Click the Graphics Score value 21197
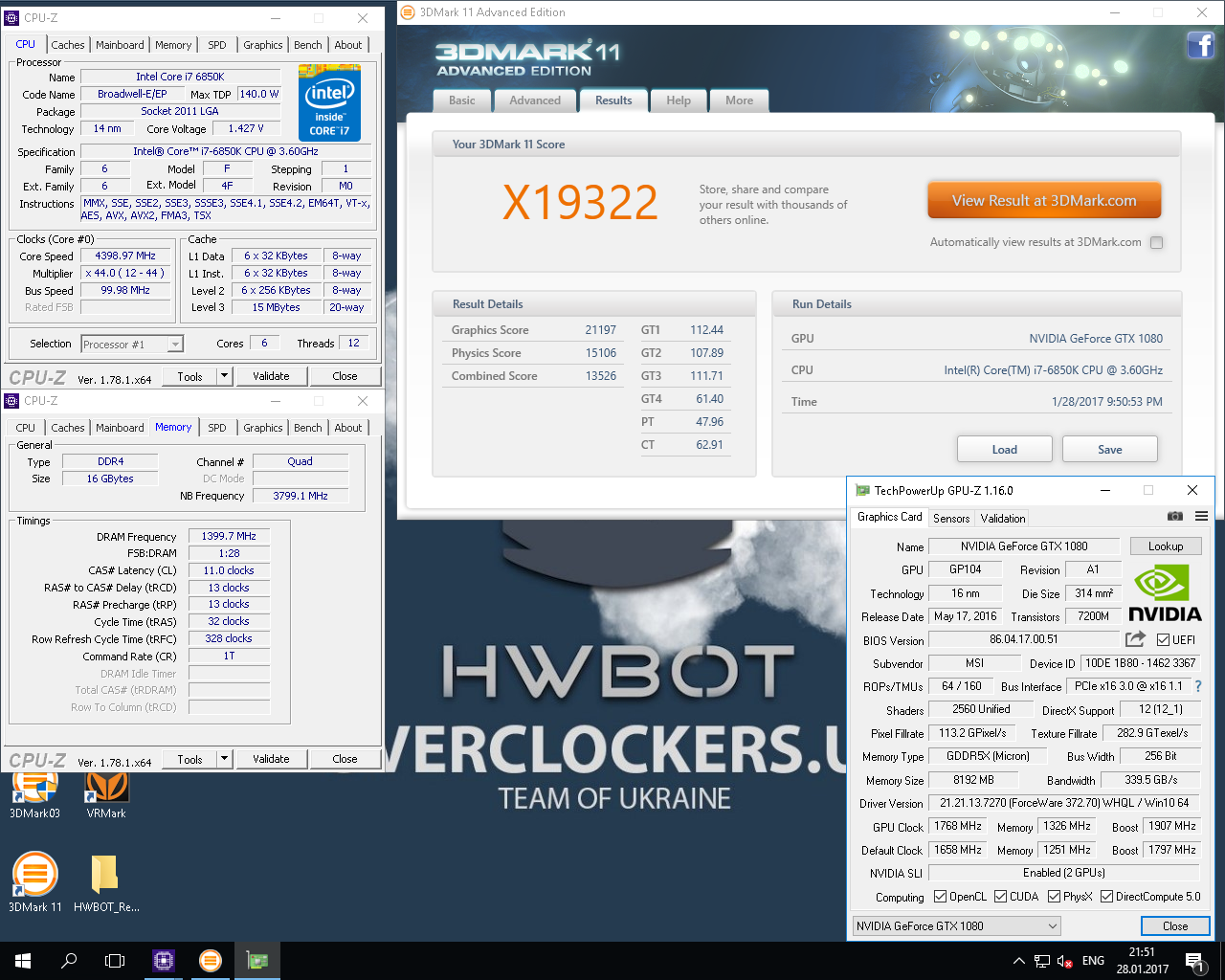1225x980 pixels. 601,330
